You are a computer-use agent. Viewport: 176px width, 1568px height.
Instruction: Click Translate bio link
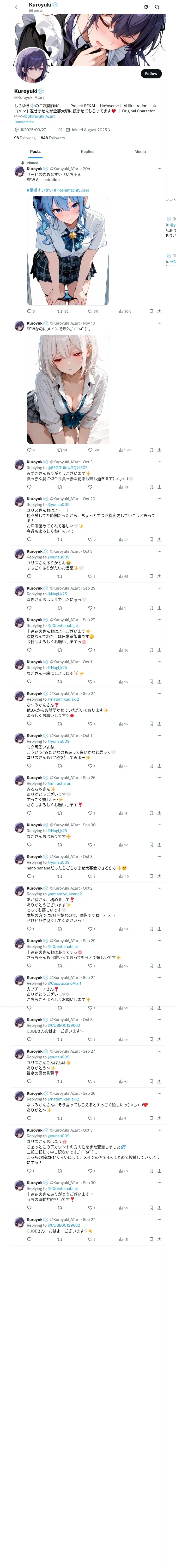(24, 122)
